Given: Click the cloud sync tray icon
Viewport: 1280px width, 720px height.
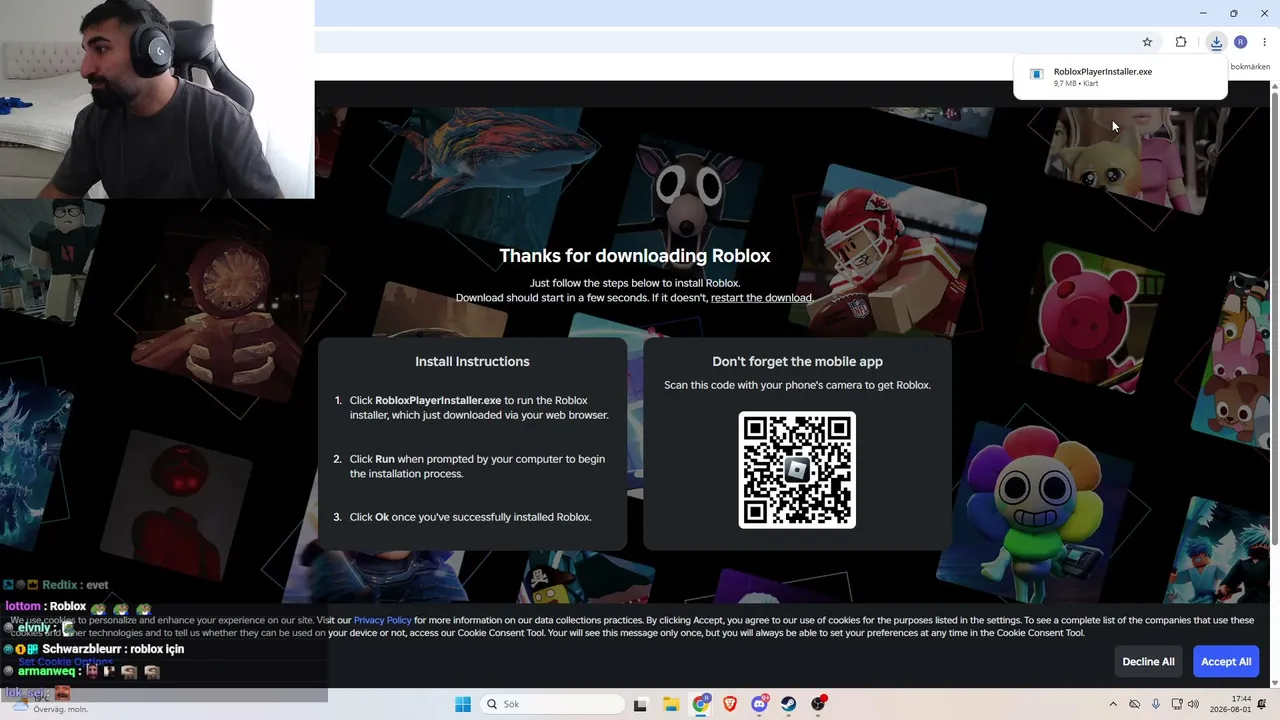Looking at the screenshot, I should 1134,704.
